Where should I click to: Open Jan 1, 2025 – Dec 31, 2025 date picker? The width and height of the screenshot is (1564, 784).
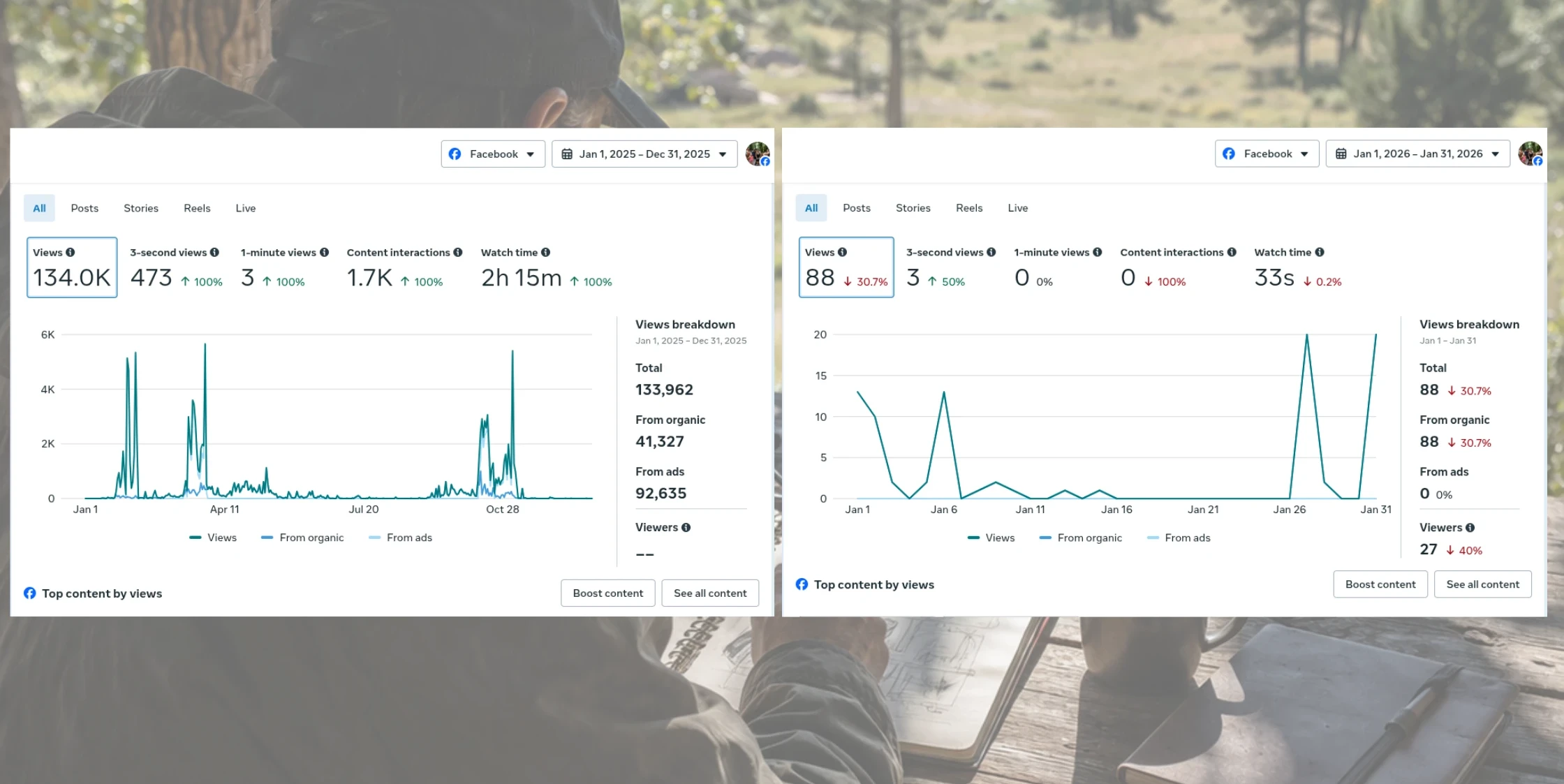click(x=644, y=154)
